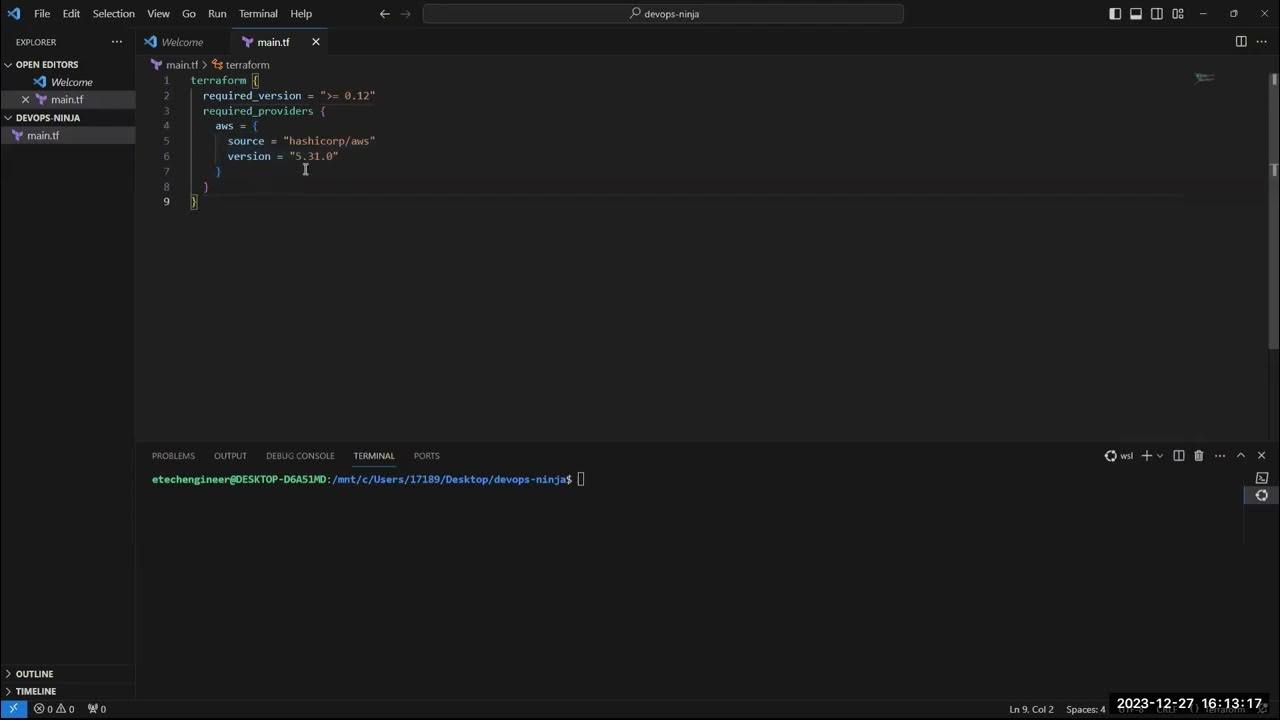Open the Terminal menu
Viewport: 1280px width, 720px height.
[258, 14]
